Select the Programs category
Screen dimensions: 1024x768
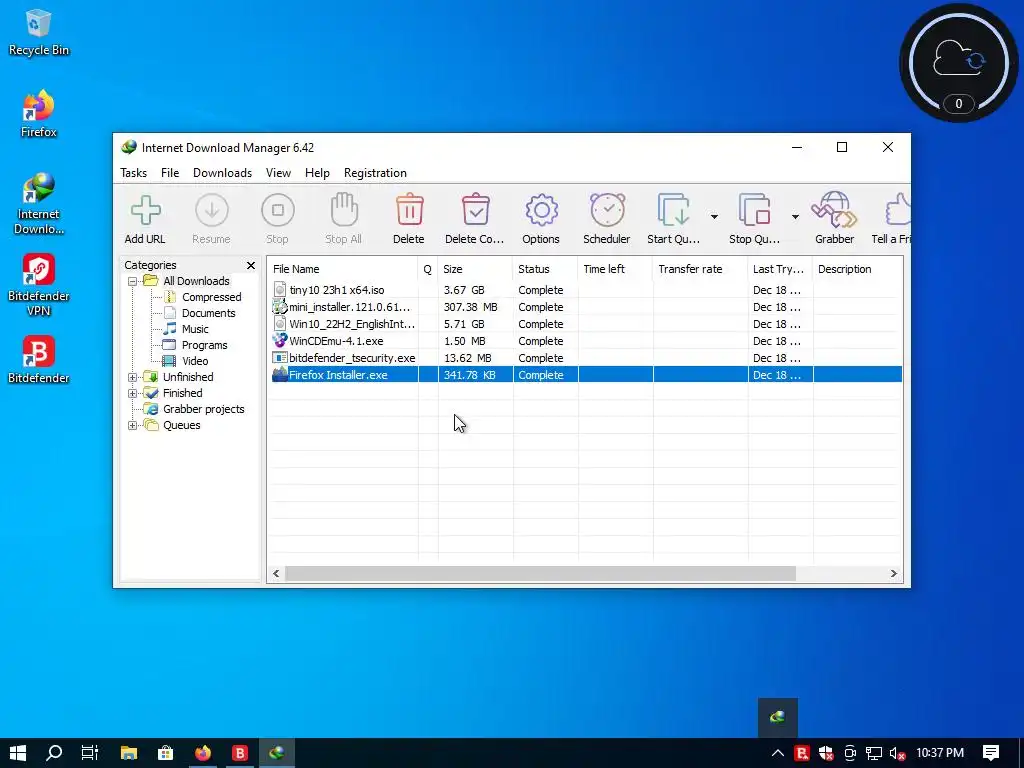tap(204, 345)
